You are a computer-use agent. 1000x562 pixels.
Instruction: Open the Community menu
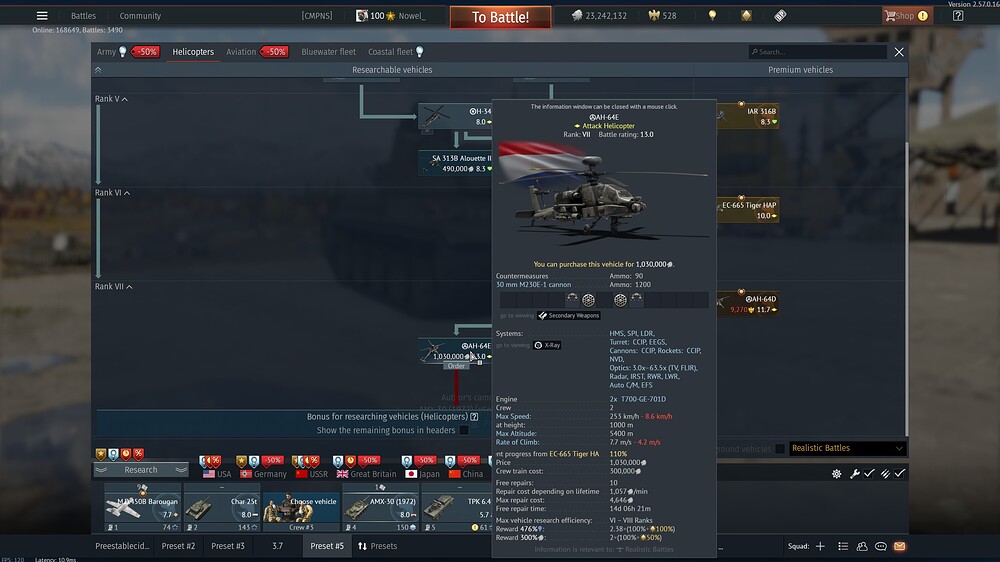[140, 16]
